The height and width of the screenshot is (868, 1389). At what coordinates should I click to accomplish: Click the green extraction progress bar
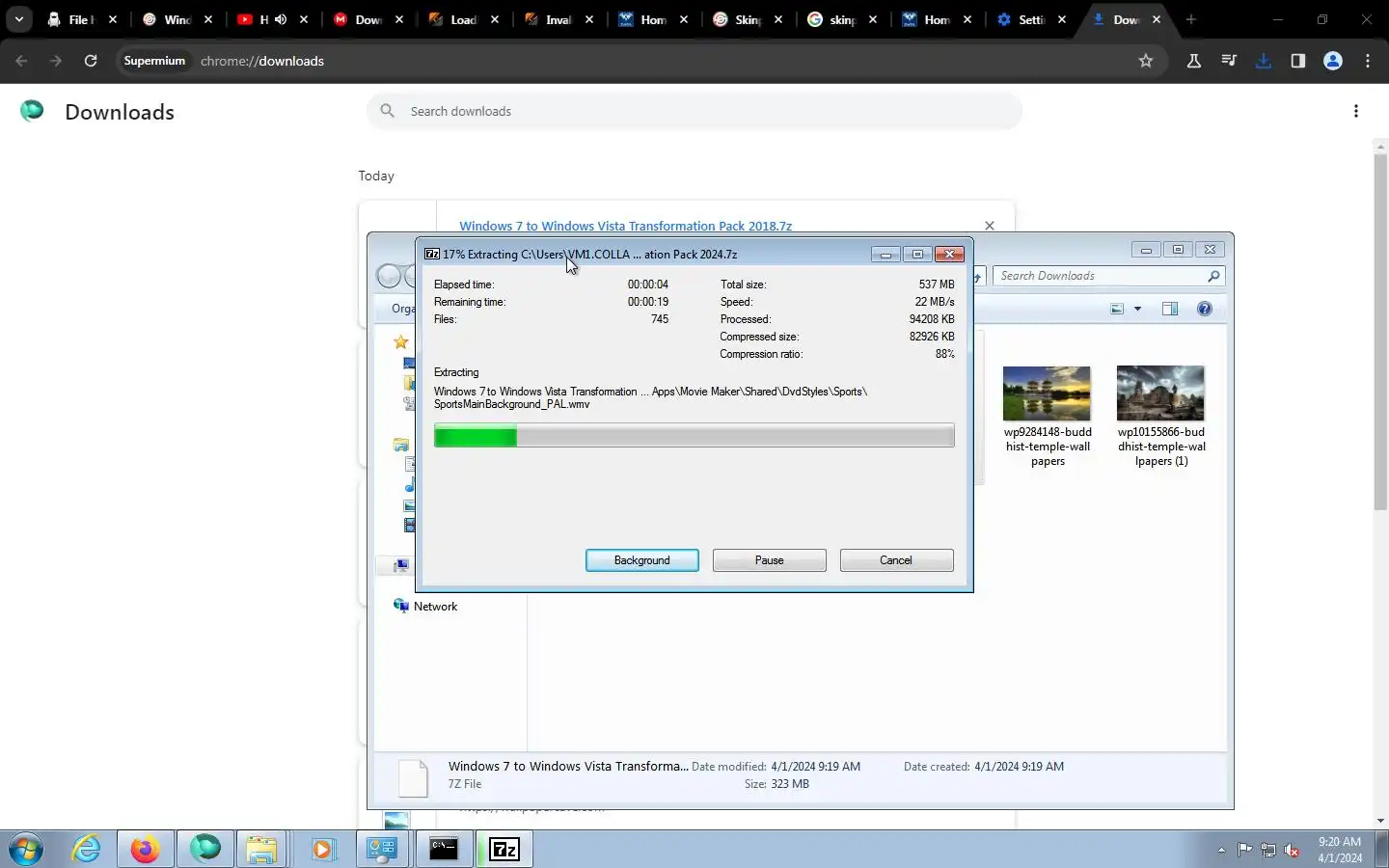pos(694,436)
